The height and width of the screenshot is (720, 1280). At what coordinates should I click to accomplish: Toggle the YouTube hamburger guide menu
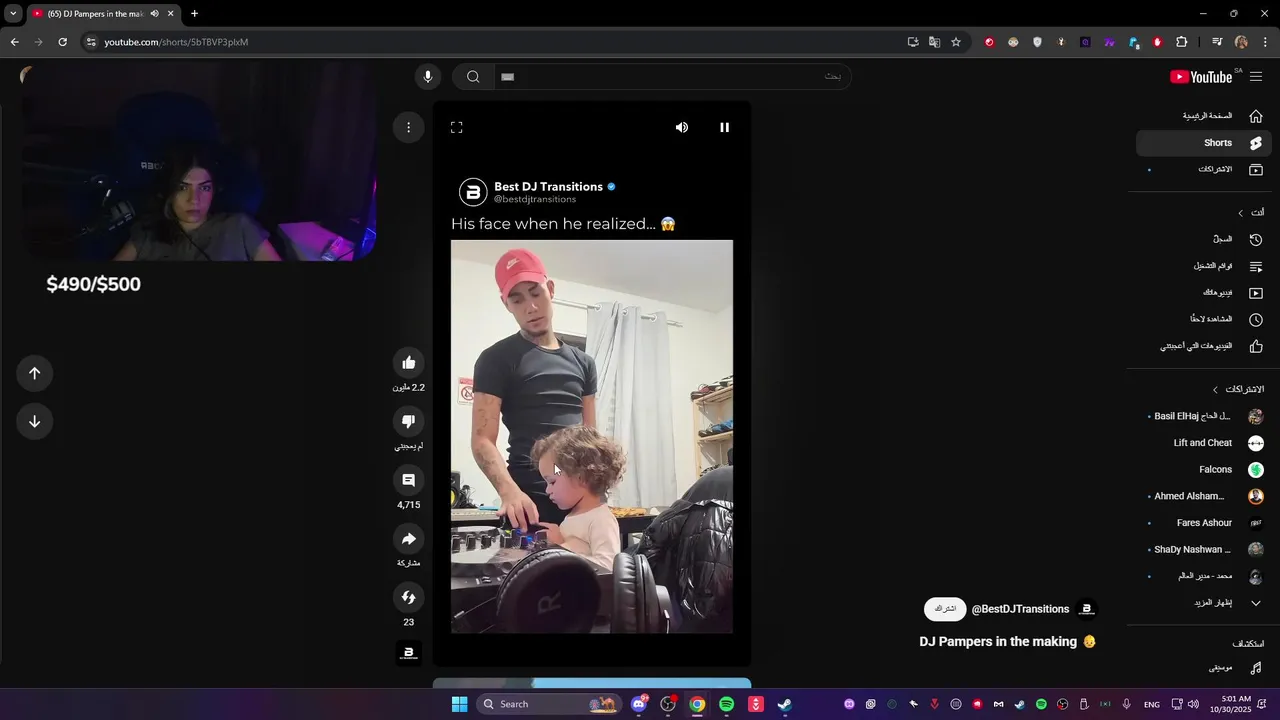(1256, 77)
